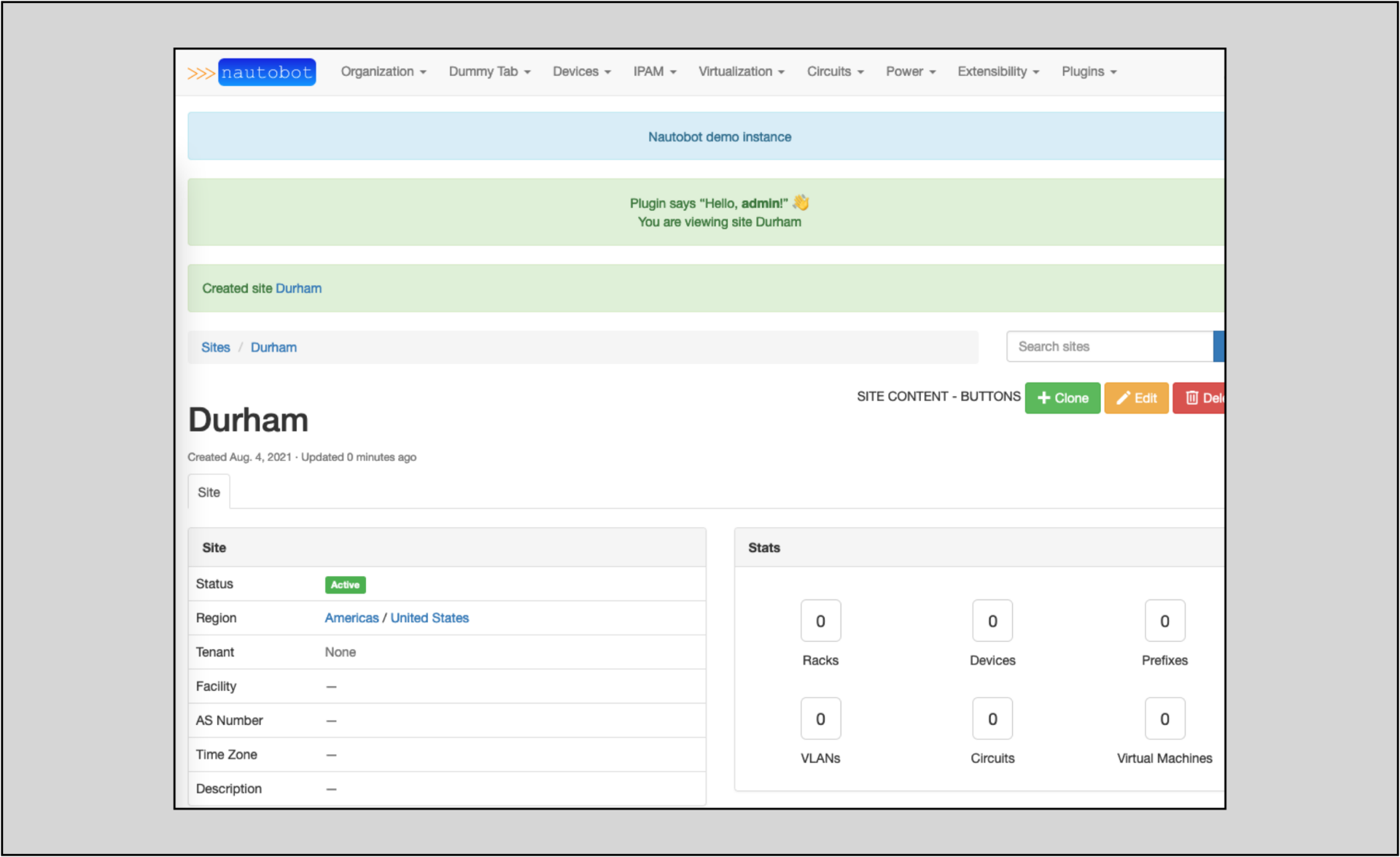Image resolution: width=1400 pixels, height=857 pixels.
Task: Click the >>> icon beside the logo
Action: point(200,72)
